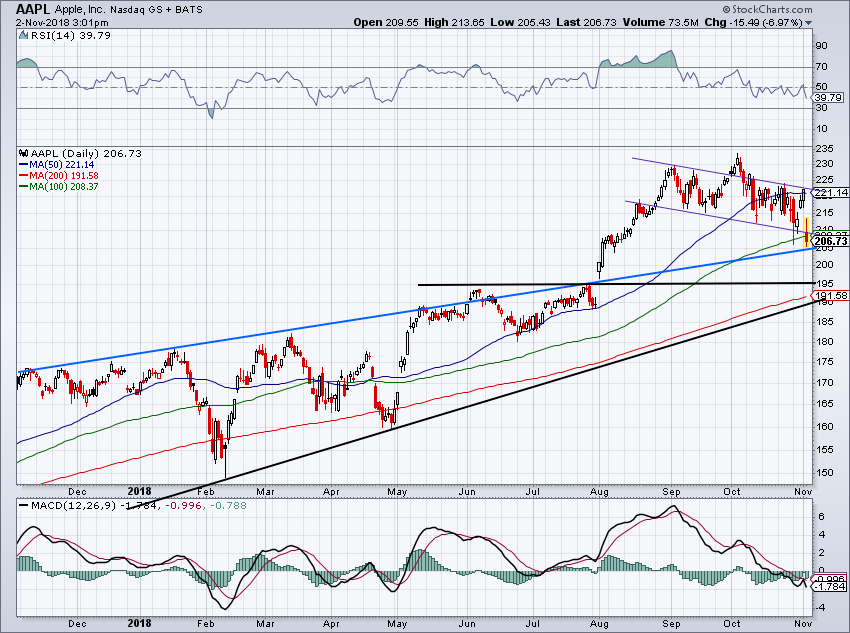
Task: Click the 30 level on RSI axis
Action: (822, 108)
